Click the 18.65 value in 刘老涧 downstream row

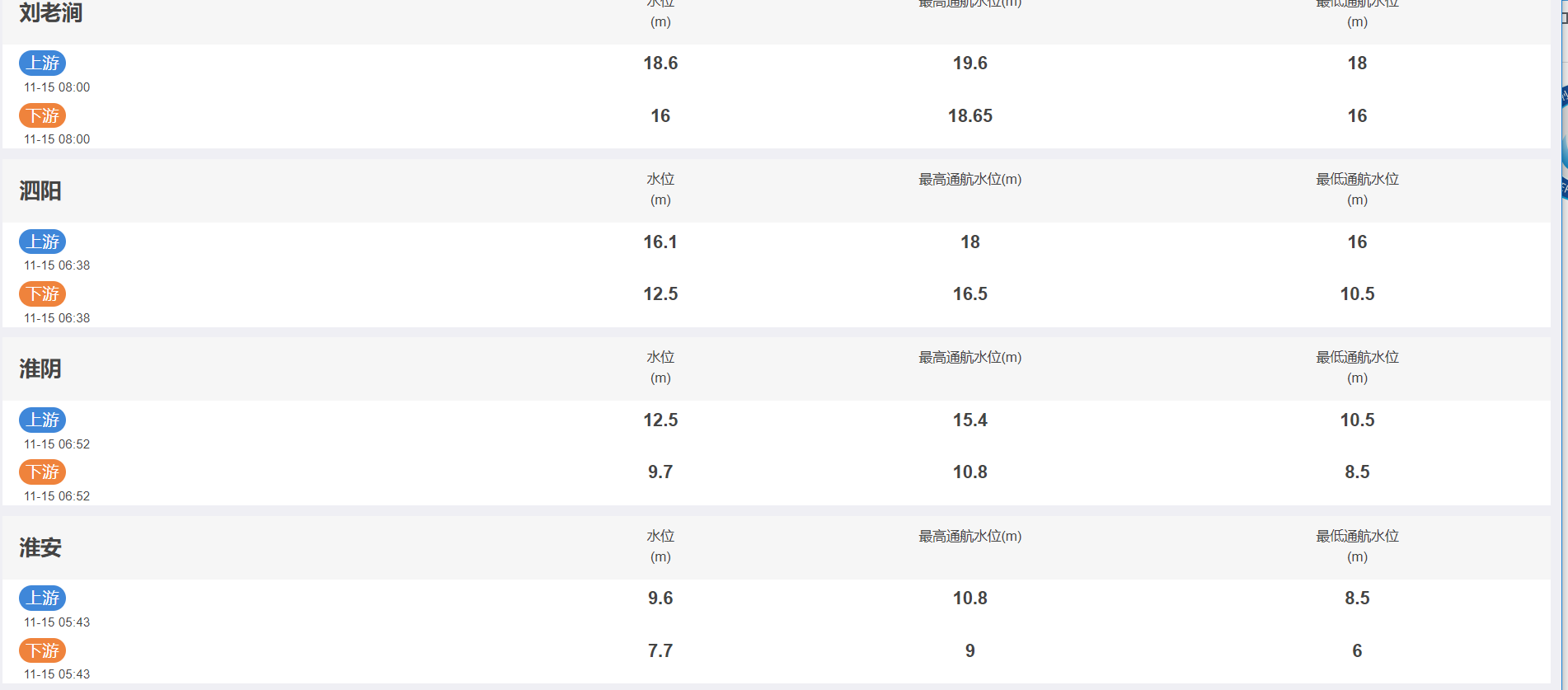pos(970,115)
